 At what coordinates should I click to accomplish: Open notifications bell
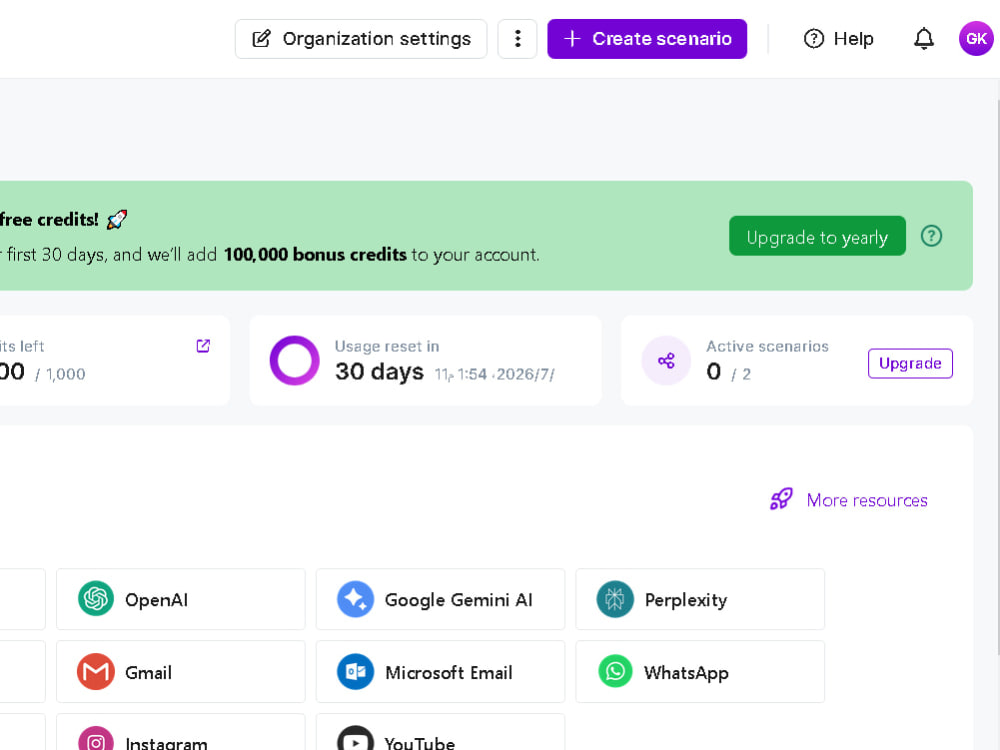pyautogui.click(x=923, y=39)
